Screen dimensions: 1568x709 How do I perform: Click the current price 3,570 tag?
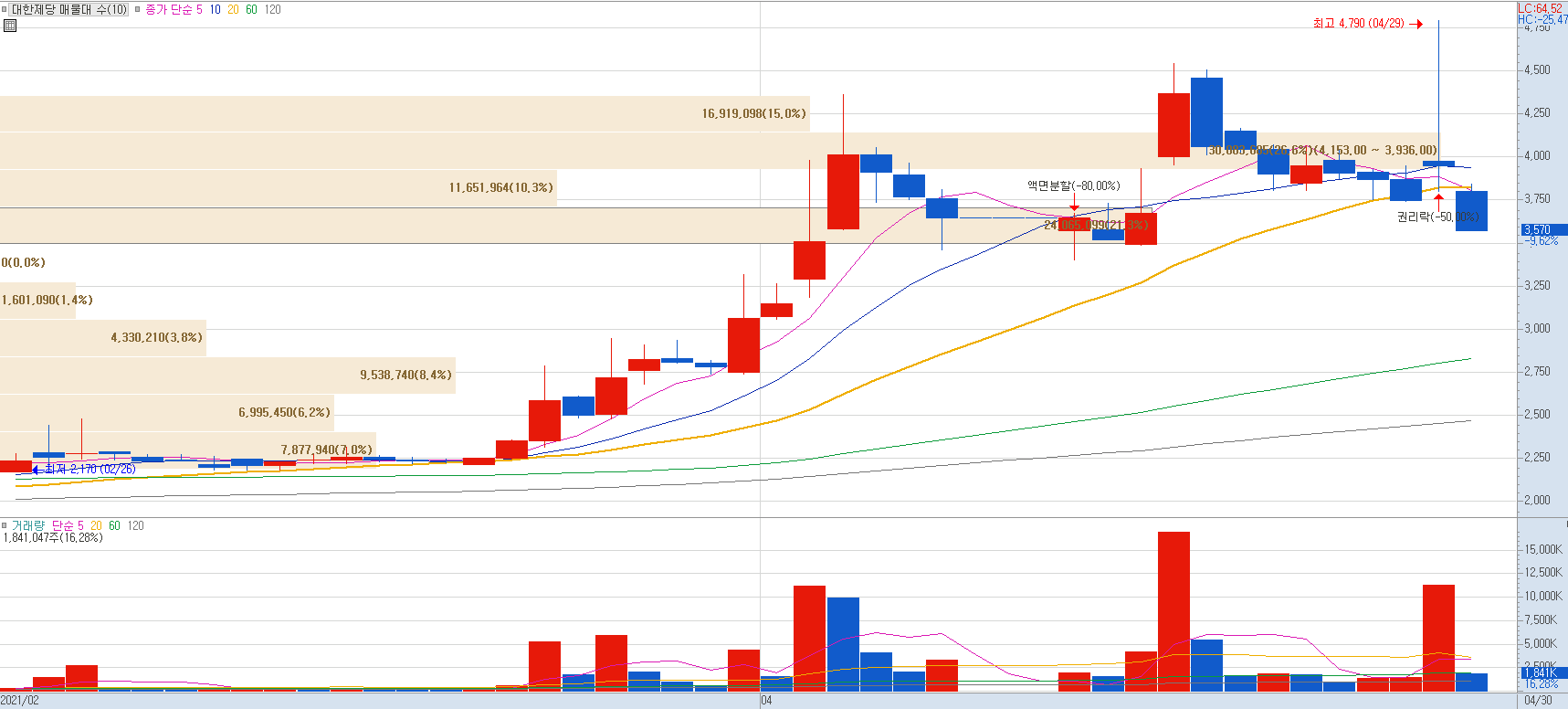1542,230
